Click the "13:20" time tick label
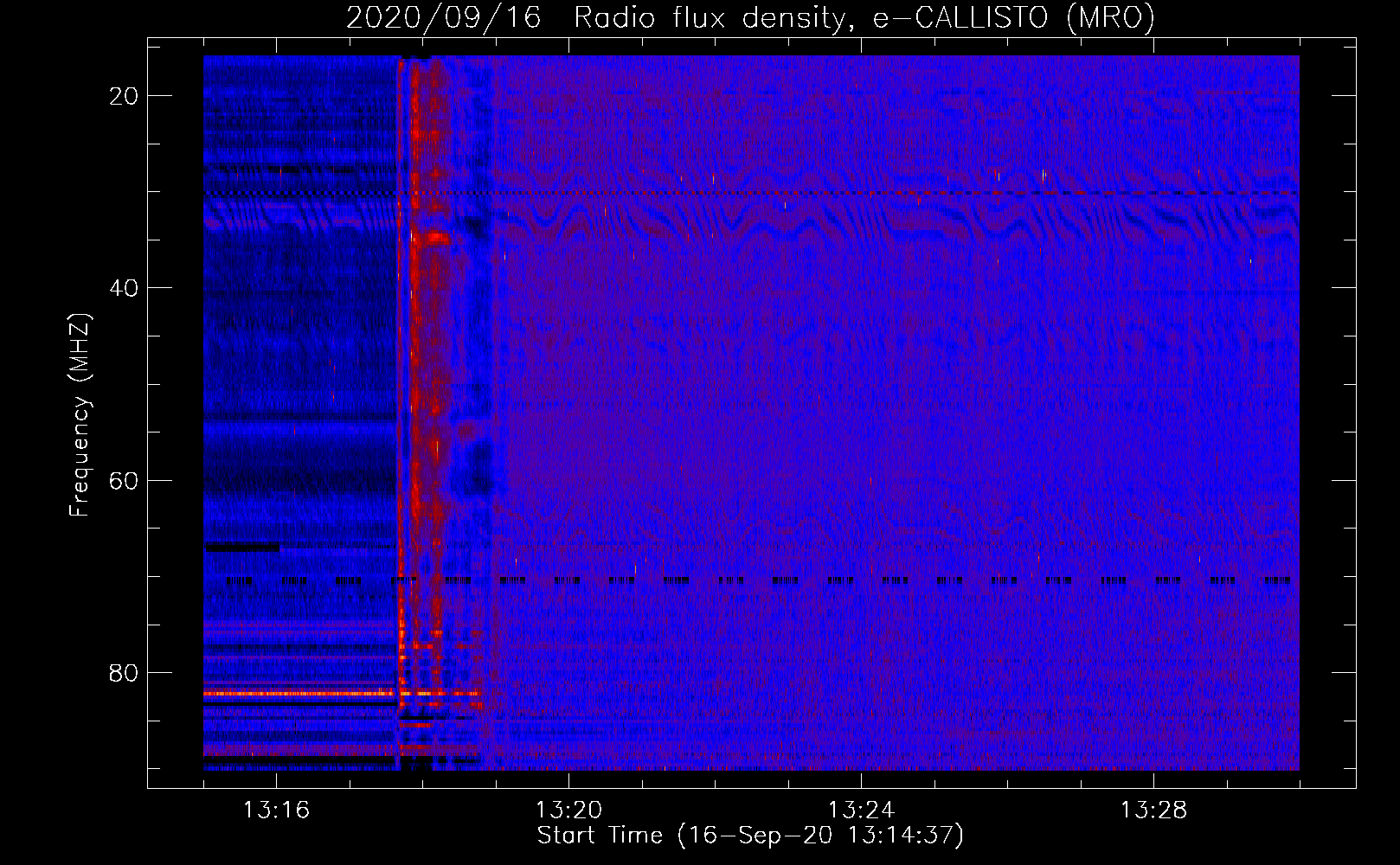1400x865 pixels. (568, 811)
